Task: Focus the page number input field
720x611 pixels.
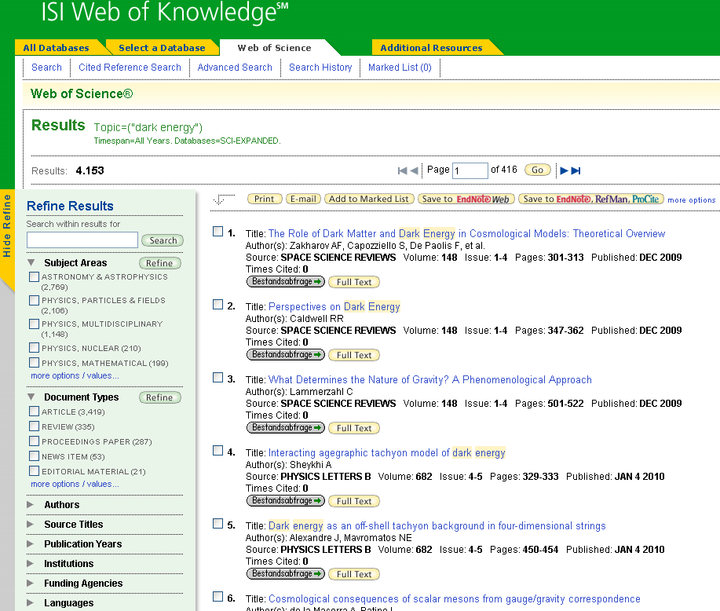Action: point(470,171)
